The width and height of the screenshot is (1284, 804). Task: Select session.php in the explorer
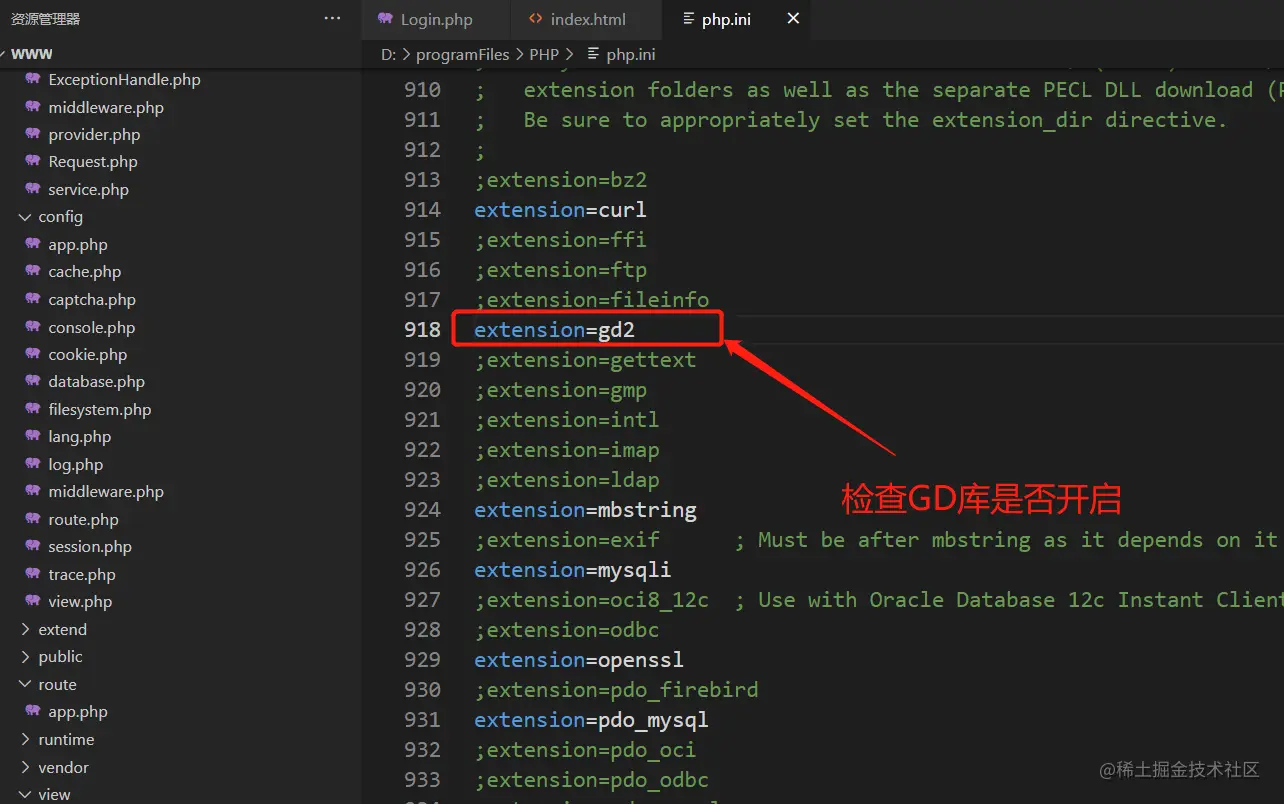(89, 546)
